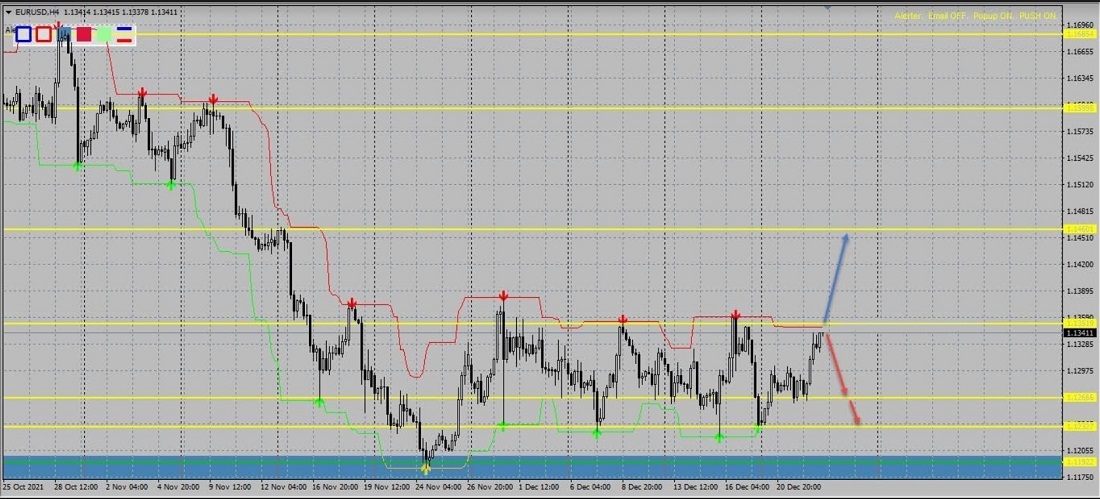1100x499 pixels.
Task: Click the 1.12666 yellow level price label
Action: [1079, 398]
